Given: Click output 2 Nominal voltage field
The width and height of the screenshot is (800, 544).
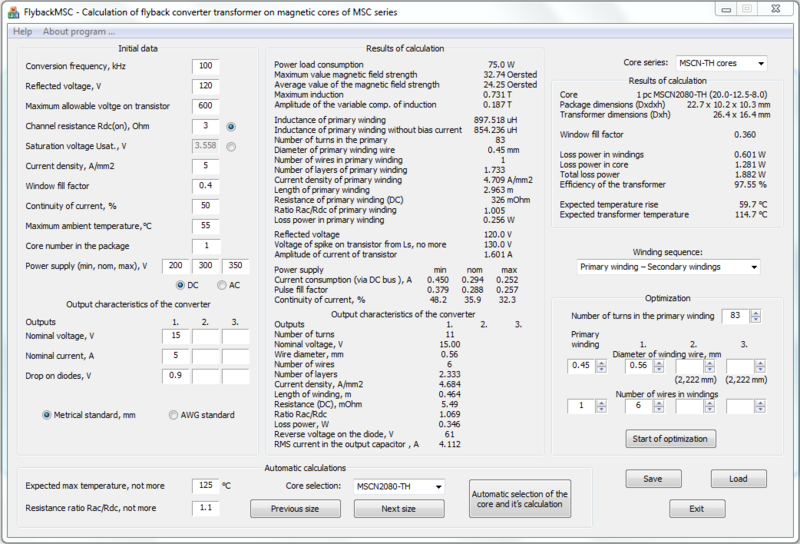Looking at the screenshot, I should pos(206,336).
